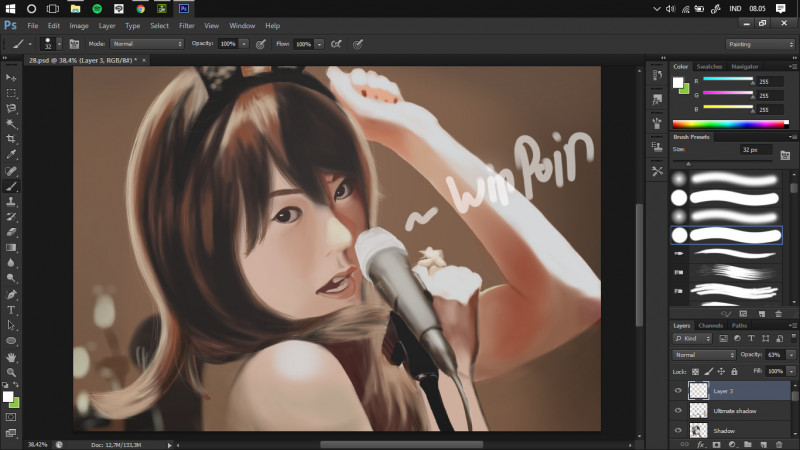Select the Hand tool
This screenshot has height=450, width=800.
coord(11,357)
